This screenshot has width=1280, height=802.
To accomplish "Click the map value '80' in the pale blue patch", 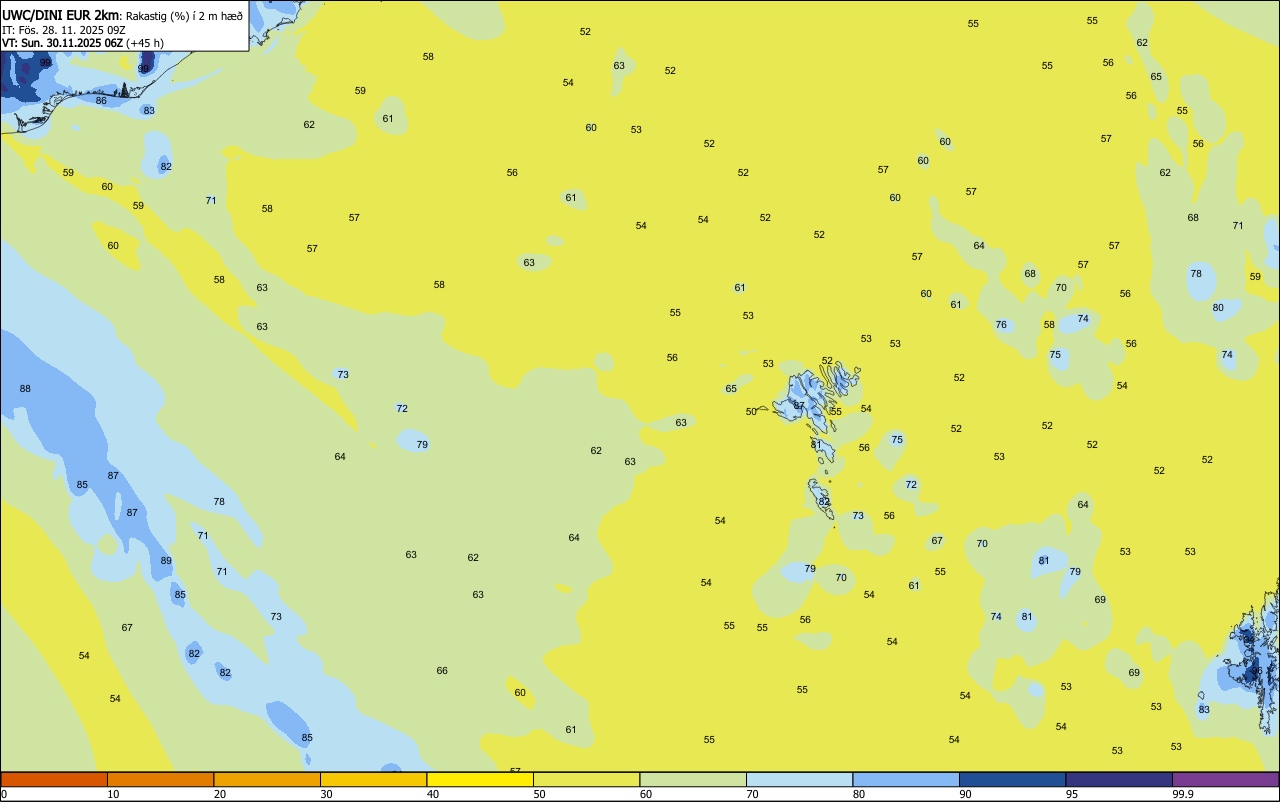I will (x=1218, y=308).
